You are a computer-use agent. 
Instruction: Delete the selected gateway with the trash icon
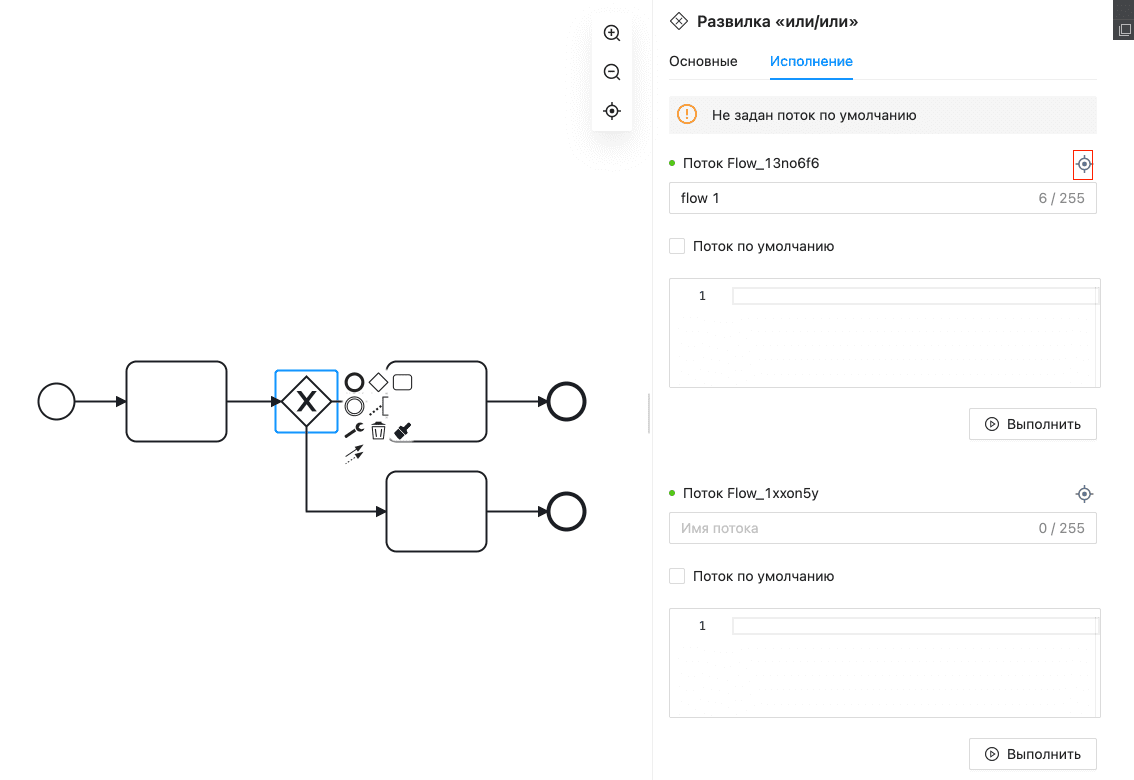[x=378, y=431]
